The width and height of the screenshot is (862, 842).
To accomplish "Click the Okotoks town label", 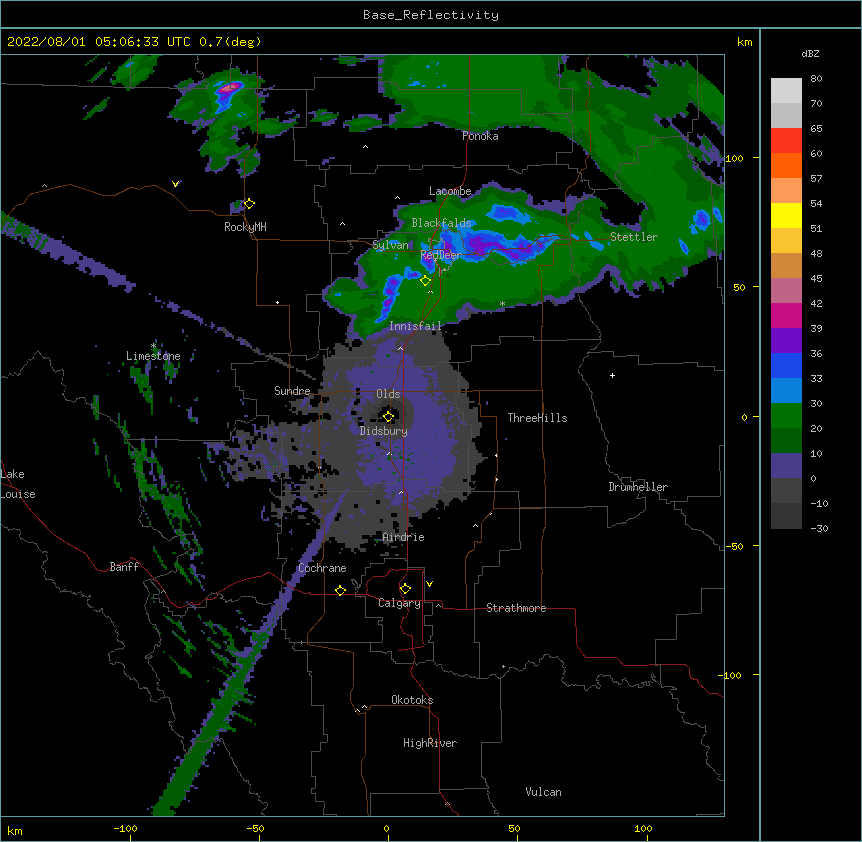I will (x=412, y=700).
